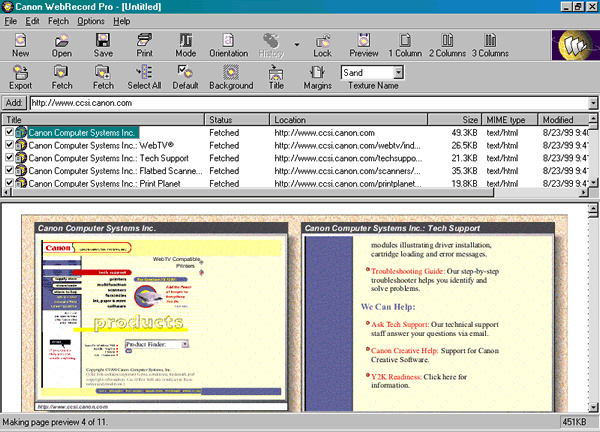Expand the Sand texture name dropdown
The height and width of the screenshot is (432, 600).
398,72
